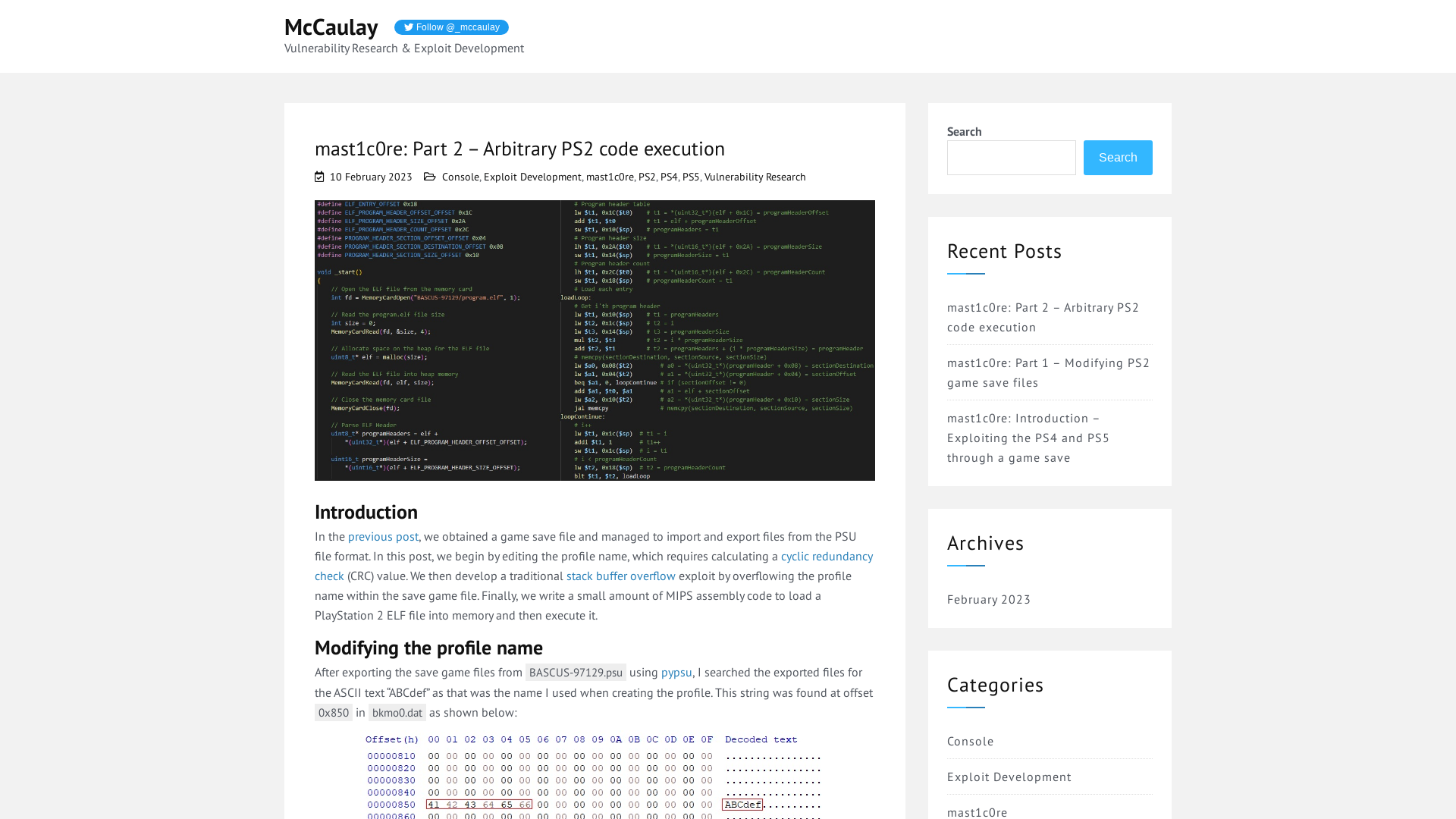Focus the sidebar search input field
The image size is (1456, 819).
pos(1011,158)
